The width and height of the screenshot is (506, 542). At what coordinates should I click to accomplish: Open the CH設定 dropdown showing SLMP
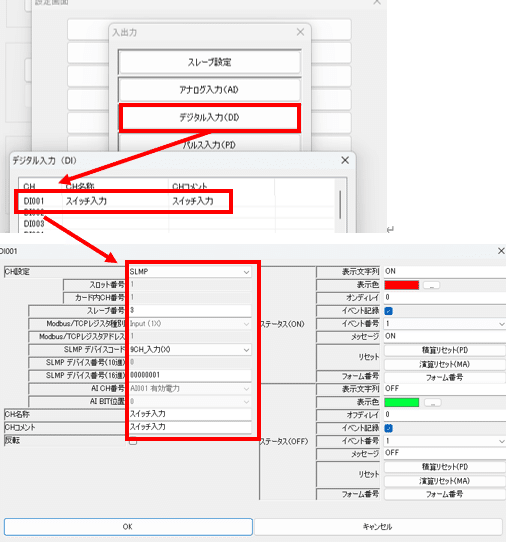tap(190, 272)
